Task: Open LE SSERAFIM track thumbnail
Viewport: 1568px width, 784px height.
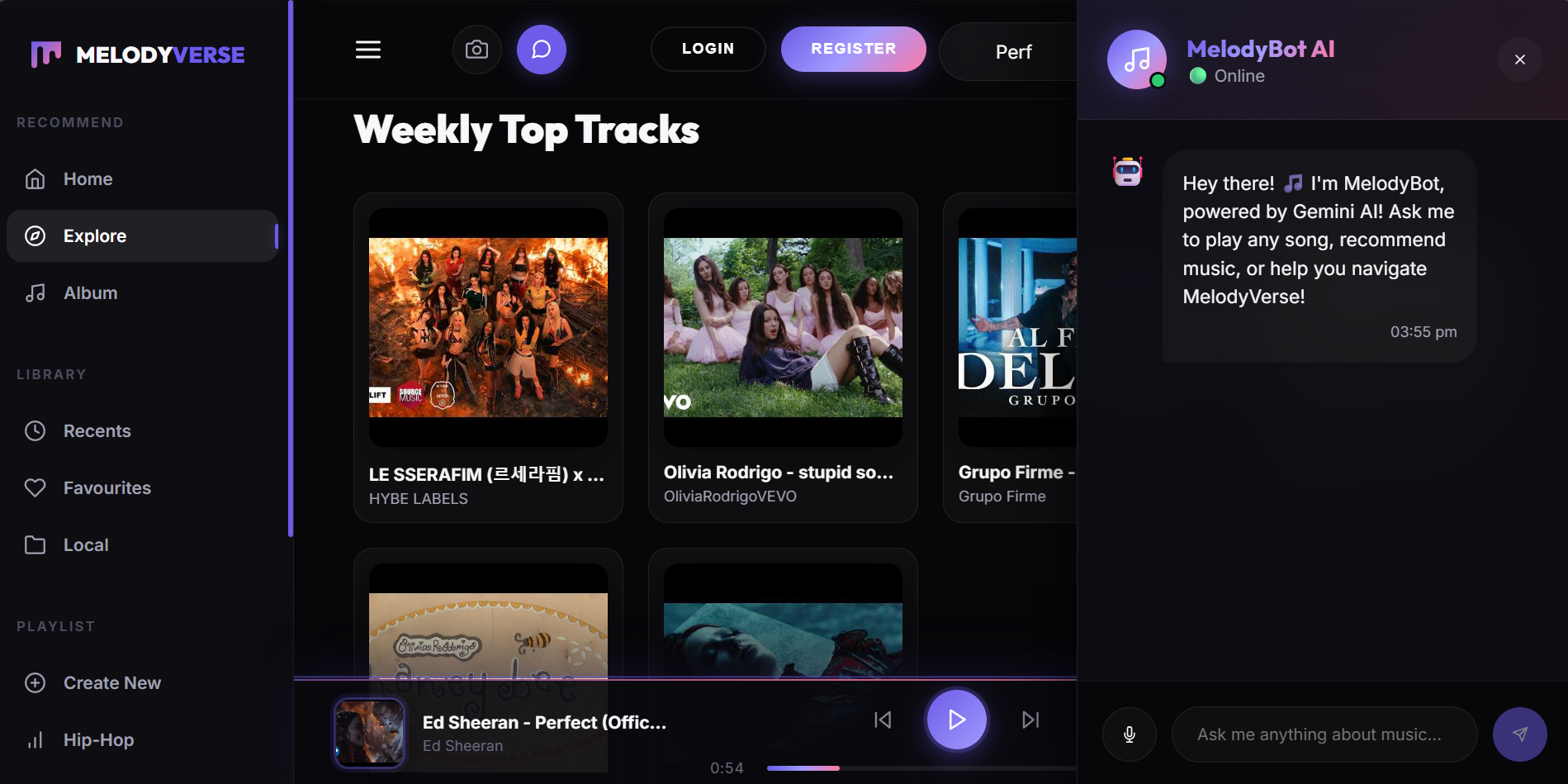Action: tap(488, 327)
